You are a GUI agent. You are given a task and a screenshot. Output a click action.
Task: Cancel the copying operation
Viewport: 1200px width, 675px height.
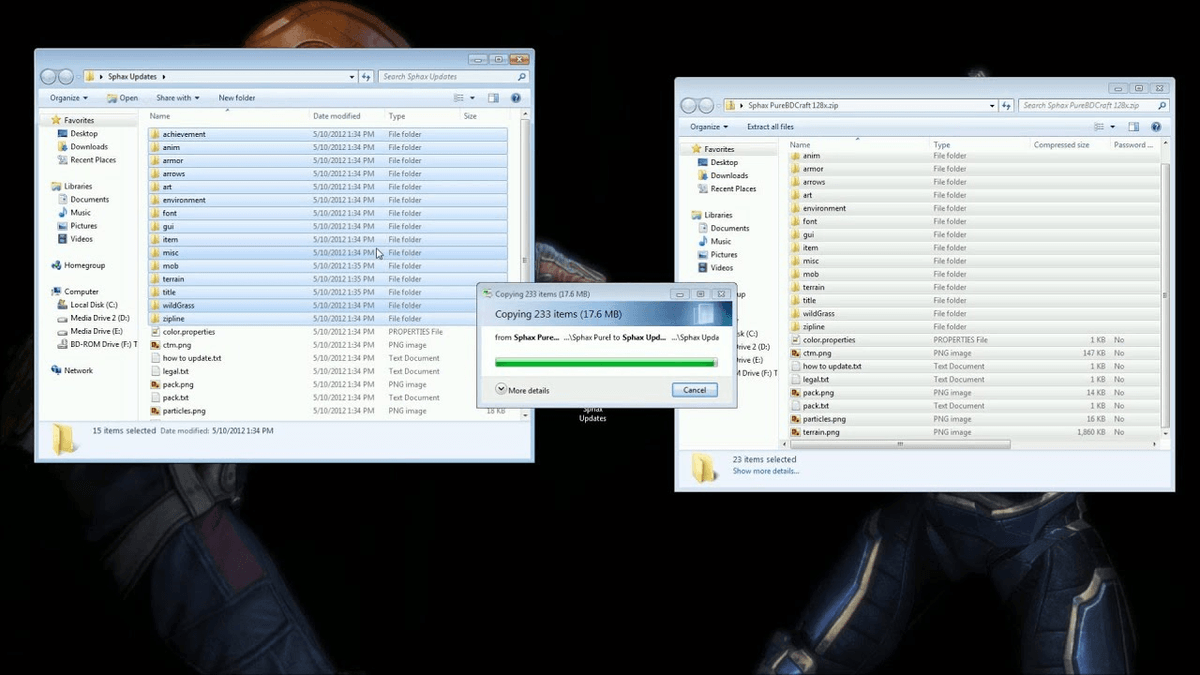694,390
